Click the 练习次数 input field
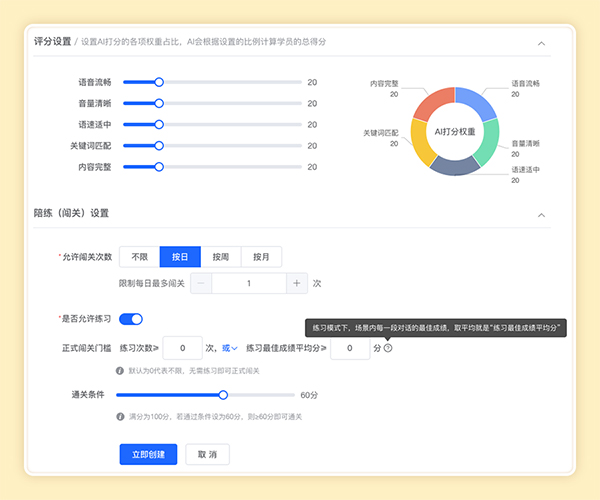Viewport: 600px width, 500px height. tap(182, 348)
